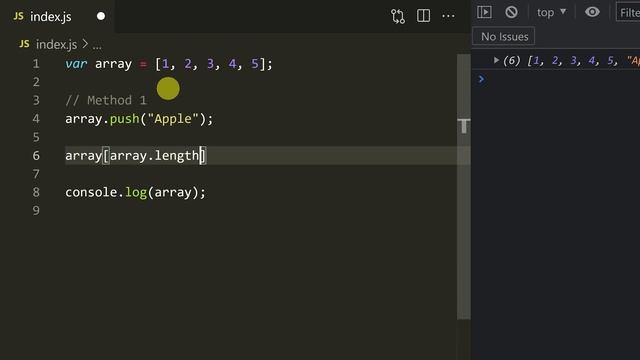Click the JS file icon in the tab

click(18, 16)
